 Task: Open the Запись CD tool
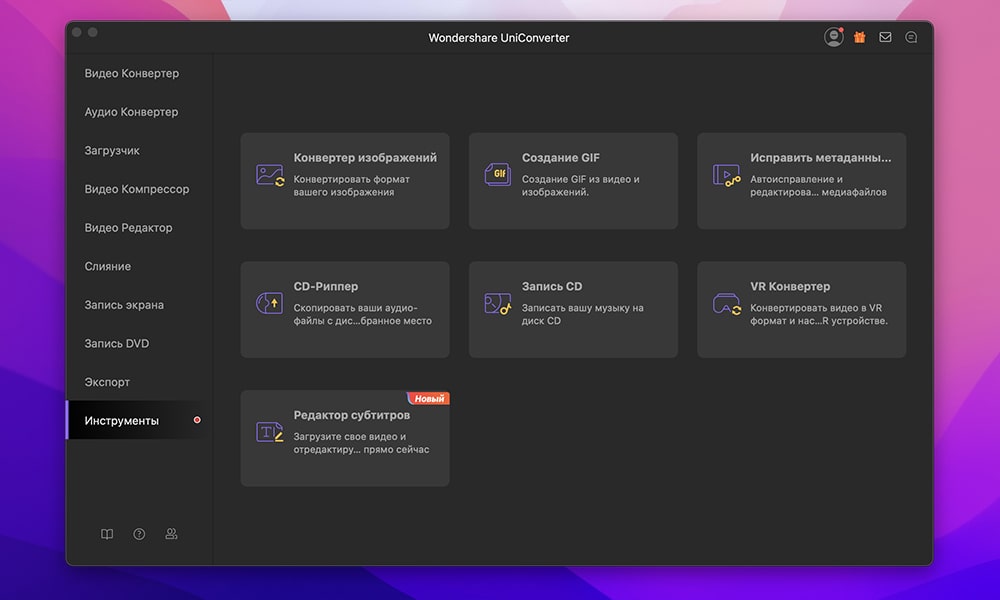click(572, 308)
